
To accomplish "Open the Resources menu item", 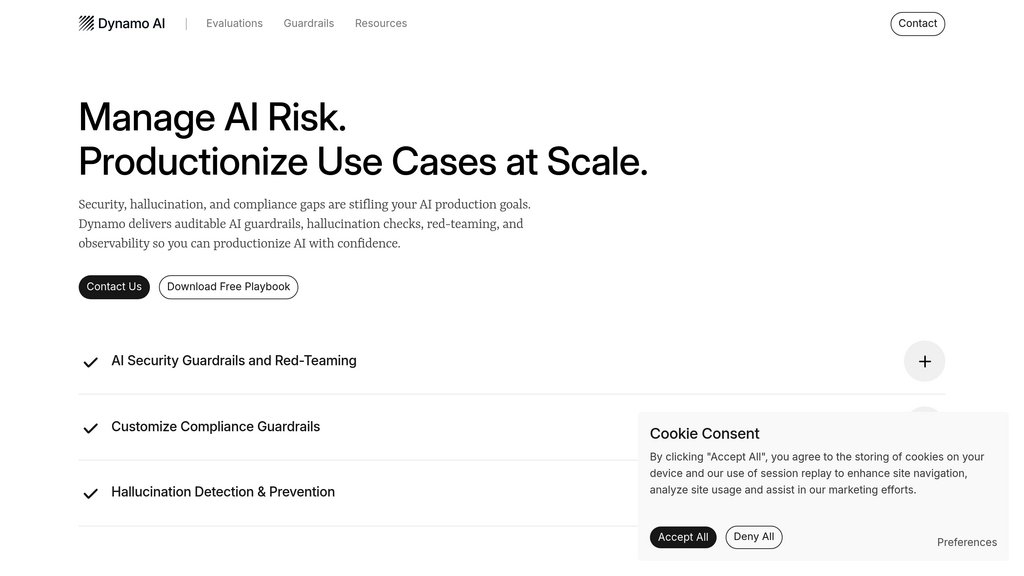I will click(380, 23).
